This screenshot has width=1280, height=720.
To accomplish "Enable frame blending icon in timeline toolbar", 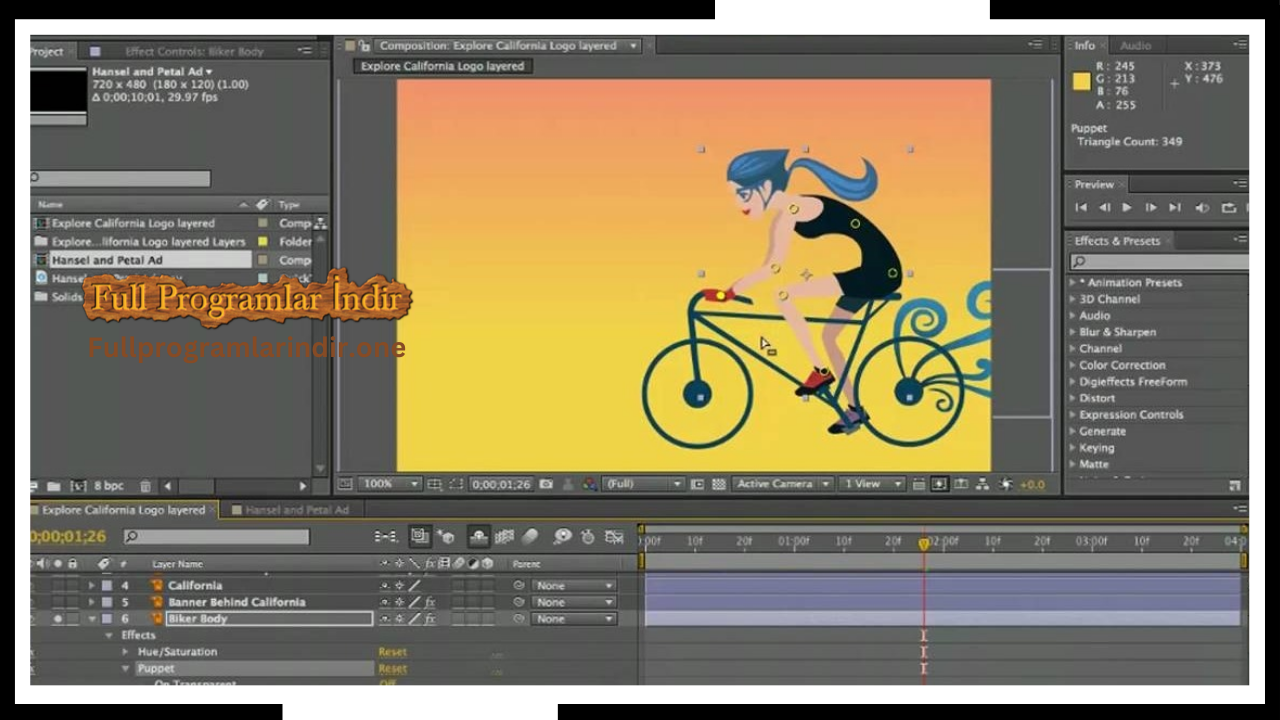I will pyautogui.click(x=504, y=537).
